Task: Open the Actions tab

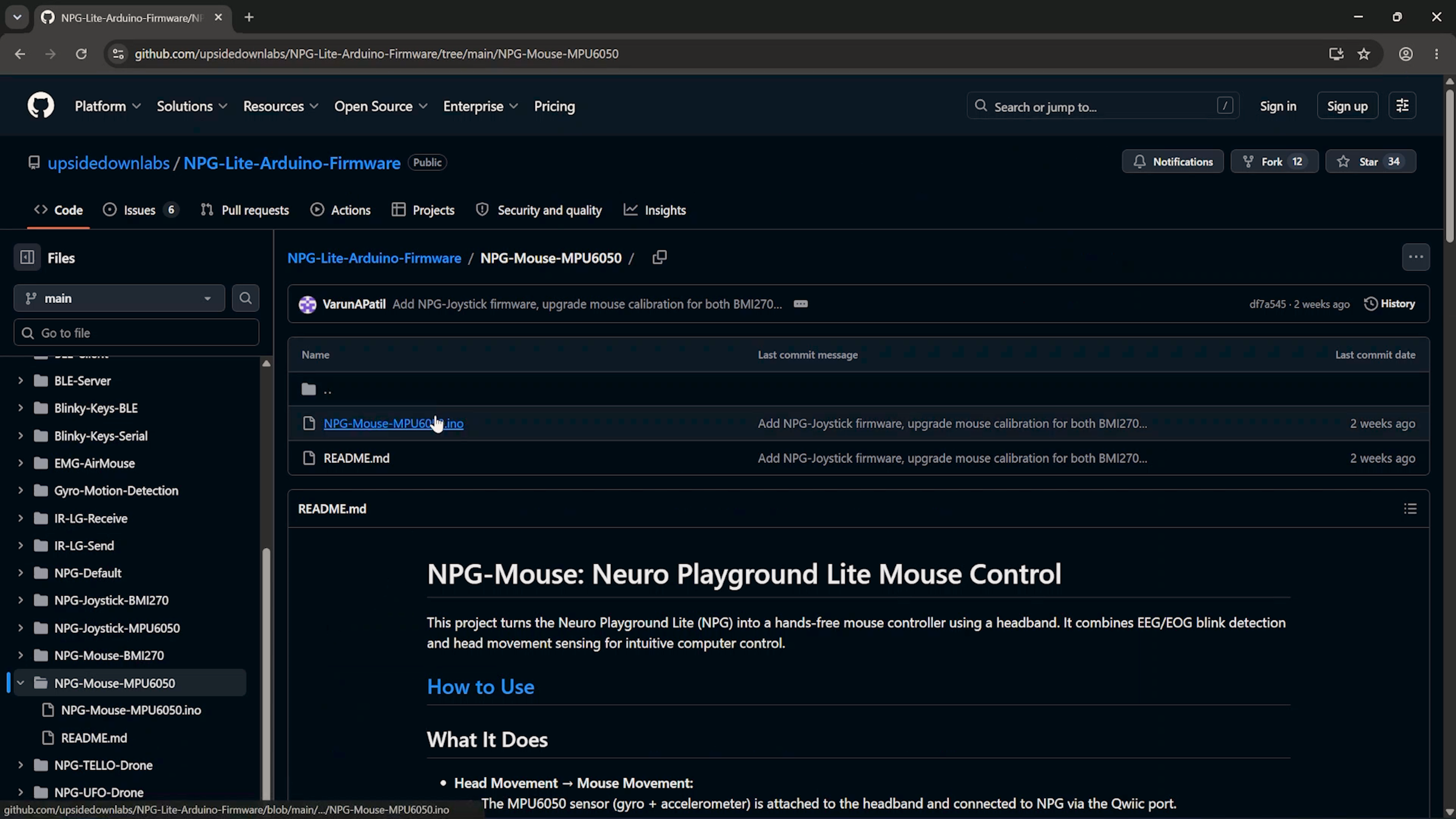Action: tap(341, 211)
